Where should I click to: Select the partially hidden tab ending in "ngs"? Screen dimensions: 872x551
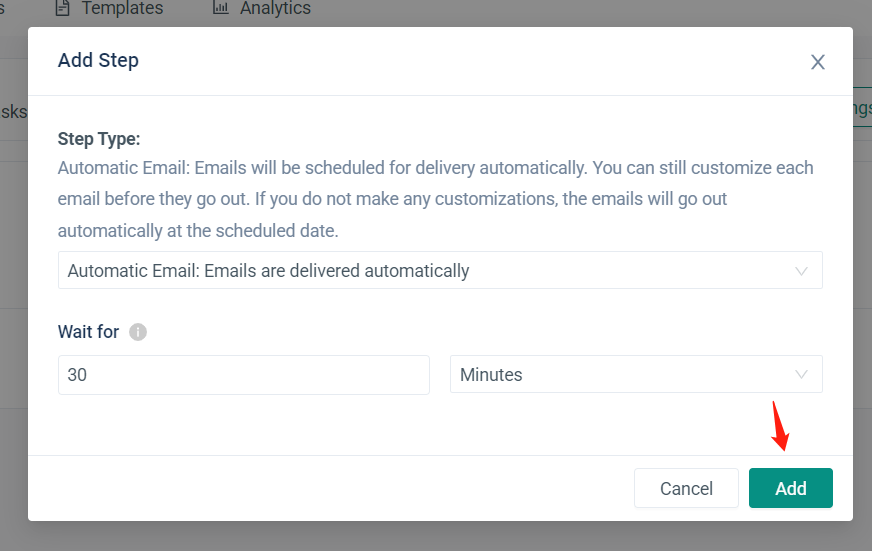click(861, 110)
